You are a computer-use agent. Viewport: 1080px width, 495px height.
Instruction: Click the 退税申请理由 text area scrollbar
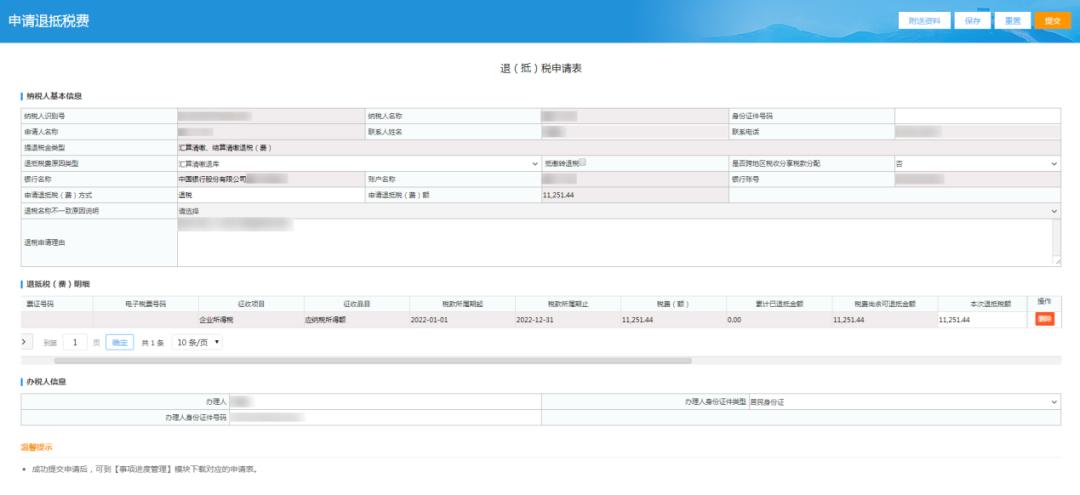point(1057,240)
